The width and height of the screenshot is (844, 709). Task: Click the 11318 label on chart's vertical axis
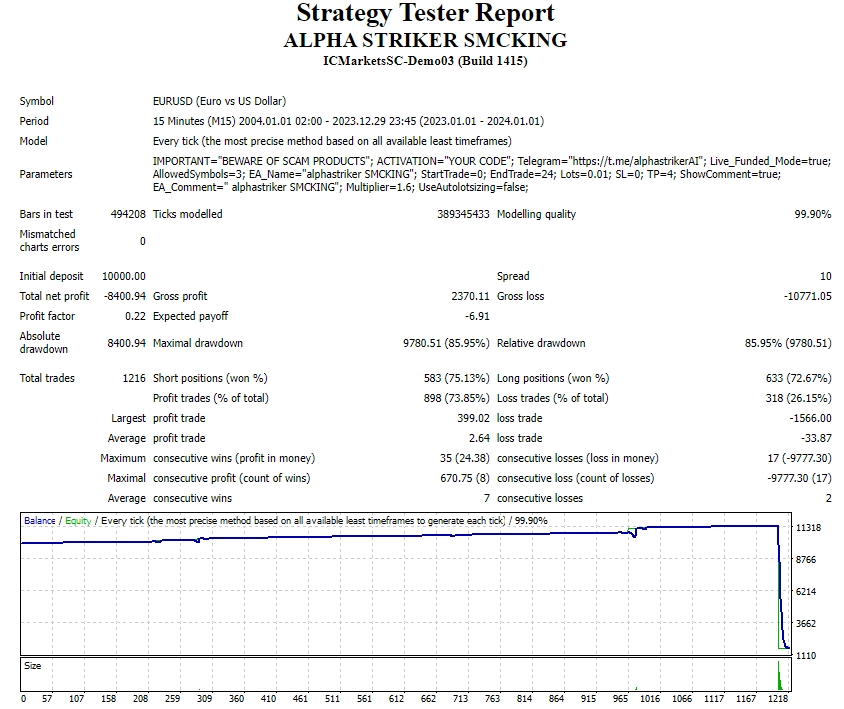(x=808, y=528)
